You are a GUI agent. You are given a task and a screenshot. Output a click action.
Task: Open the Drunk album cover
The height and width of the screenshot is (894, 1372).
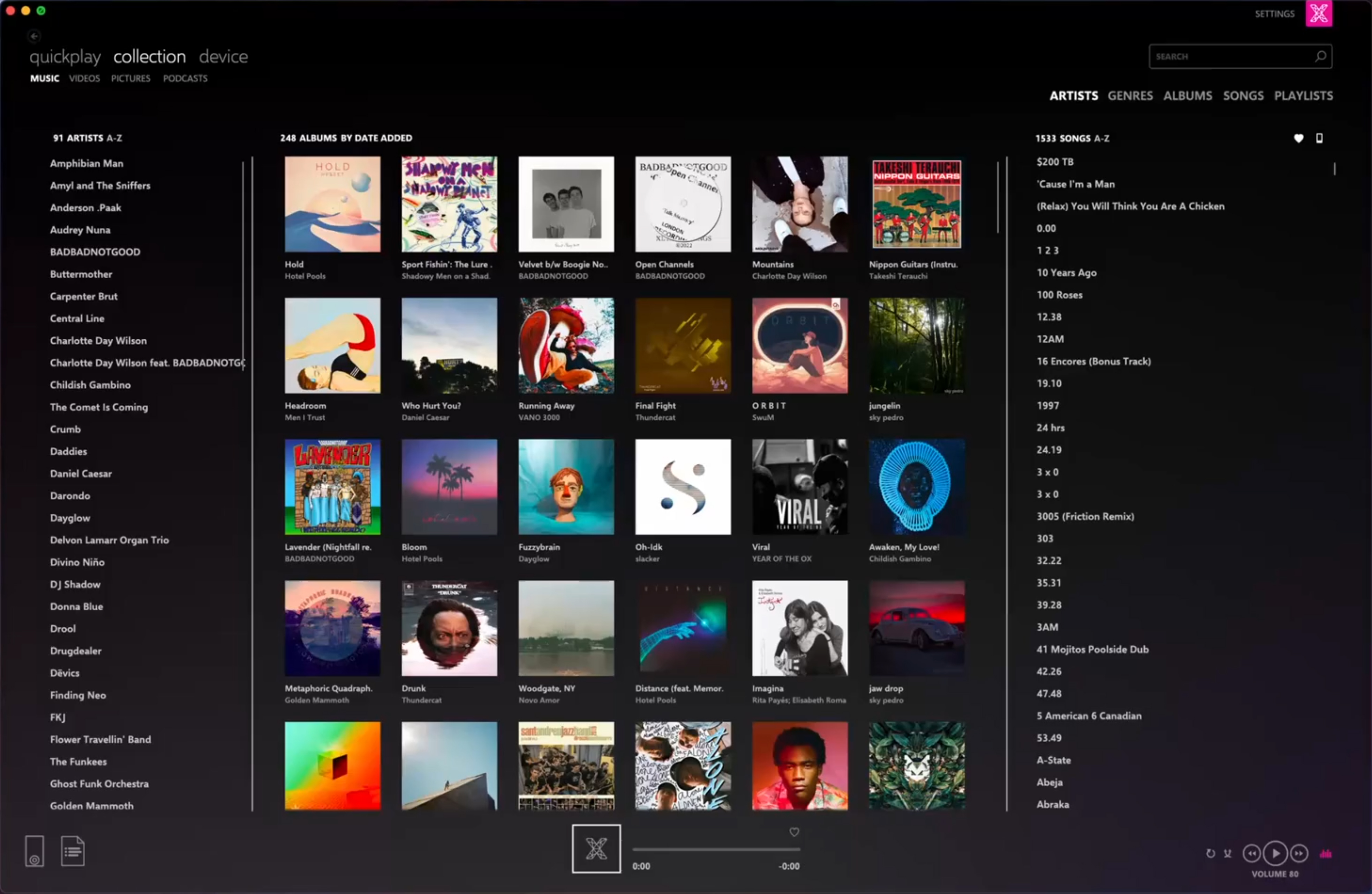click(449, 628)
